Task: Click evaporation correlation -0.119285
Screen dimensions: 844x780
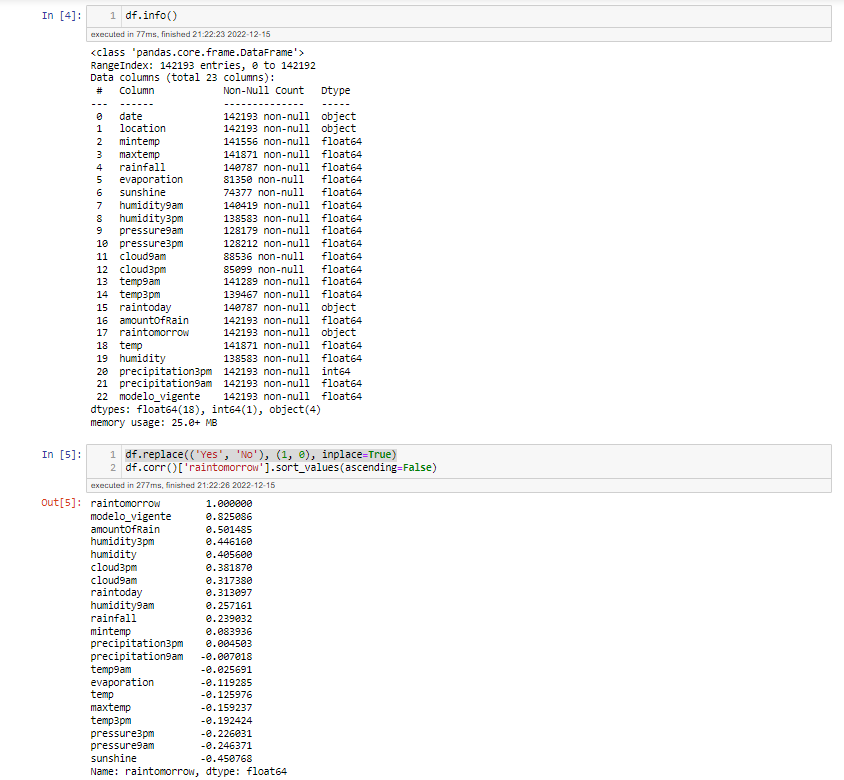Action: (x=227, y=683)
